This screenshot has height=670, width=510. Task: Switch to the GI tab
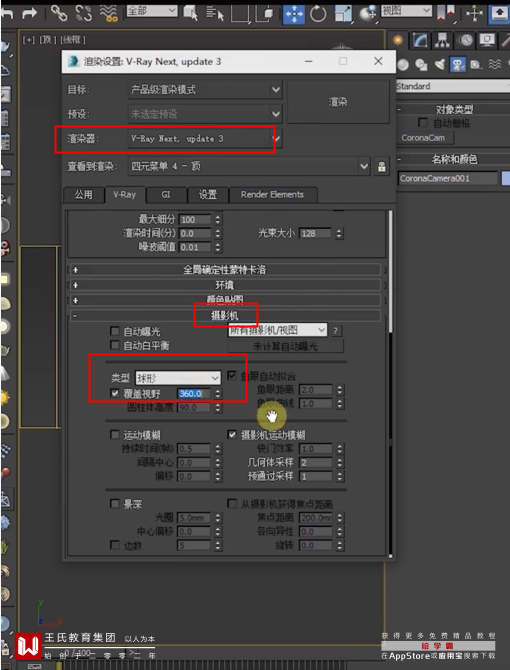166,195
